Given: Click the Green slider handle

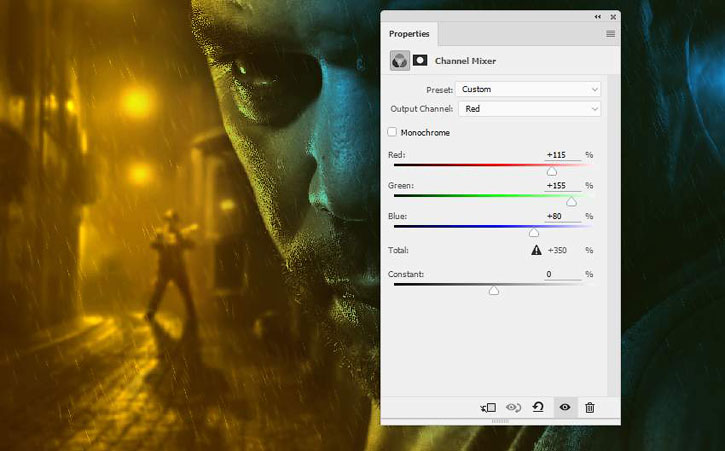Looking at the screenshot, I should 571,202.
